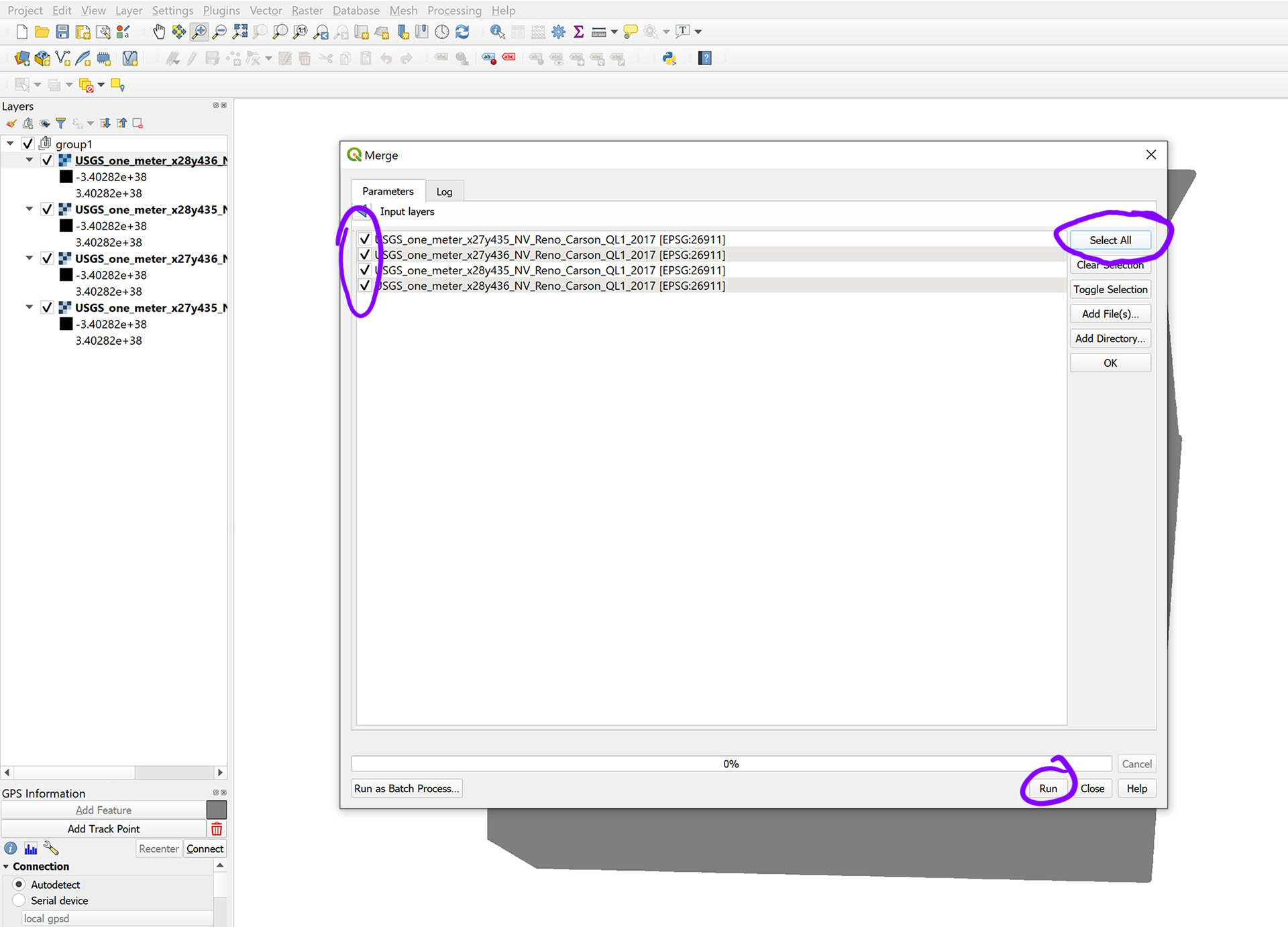The image size is (1288, 927).
Task: Select the Autodetect connection radio button
Action: 19,884
